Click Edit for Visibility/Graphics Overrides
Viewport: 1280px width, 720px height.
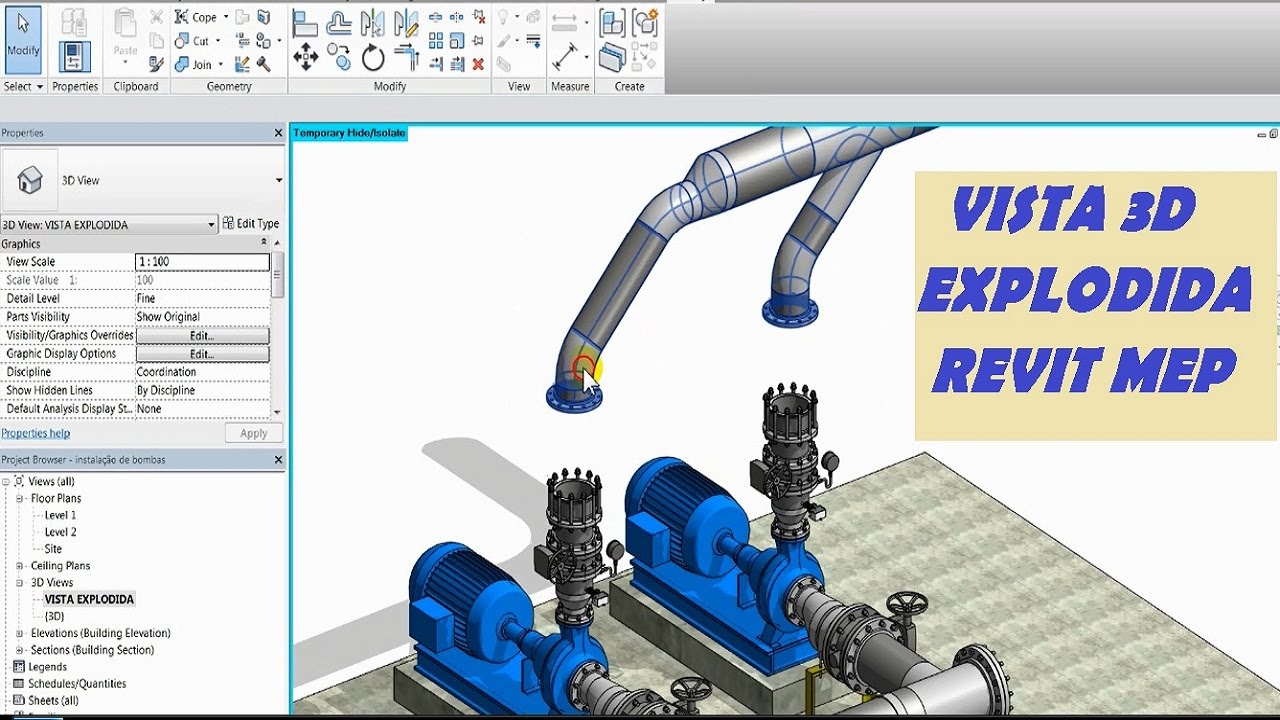click(x=202, y=335)
